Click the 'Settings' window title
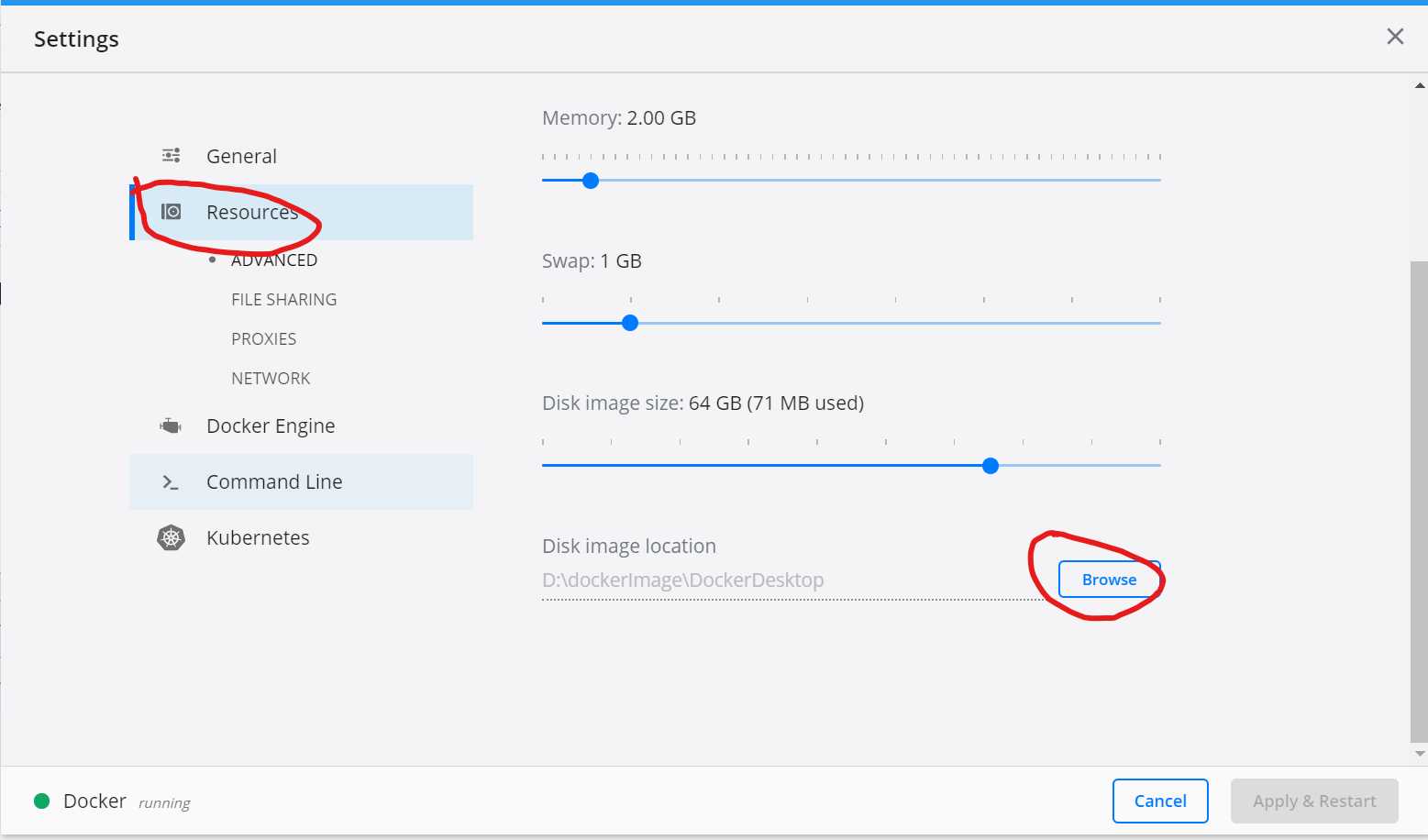The width and height of the screenshot is (1428, 840). pos(76,39)
